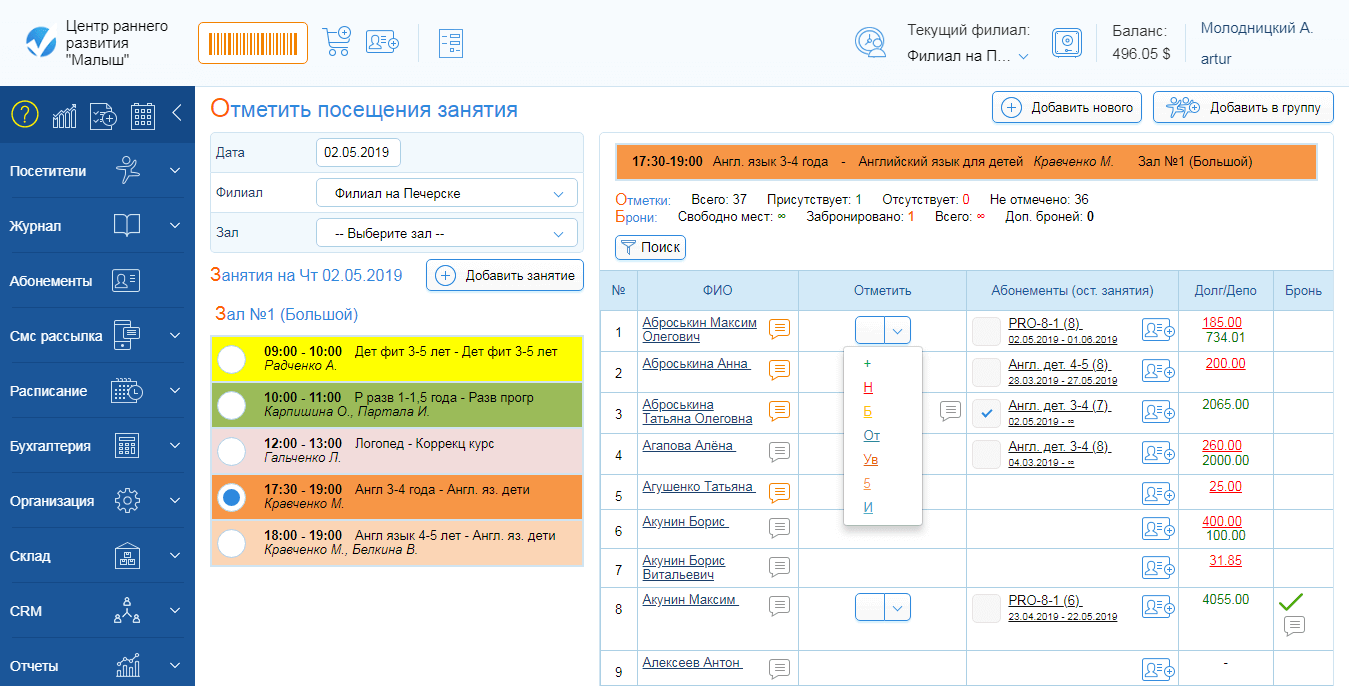Expand the Бухгалтерия sidebar menu
The image size is (1349, 686).
(x=97, y=446)
